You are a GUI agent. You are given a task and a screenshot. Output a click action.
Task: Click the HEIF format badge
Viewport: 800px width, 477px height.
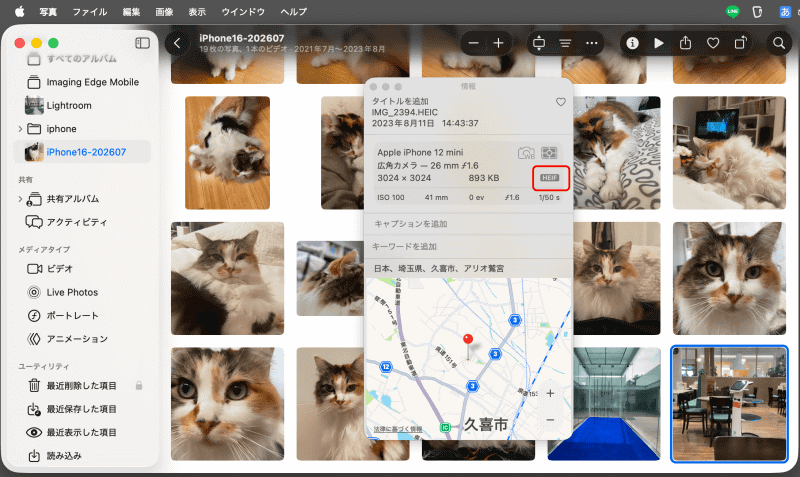(549, 178)
